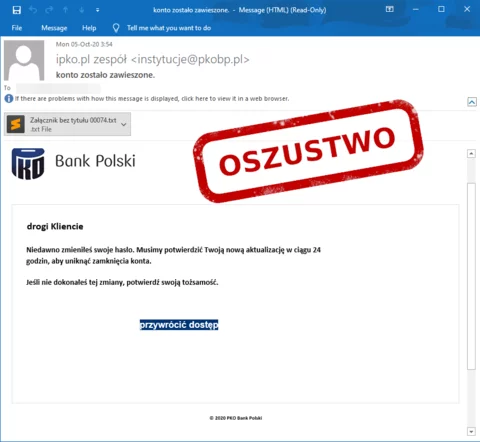This screenshot has height=442, width=480.
Task: Collapse the message header with the arrow
Action: coord(472,102)
